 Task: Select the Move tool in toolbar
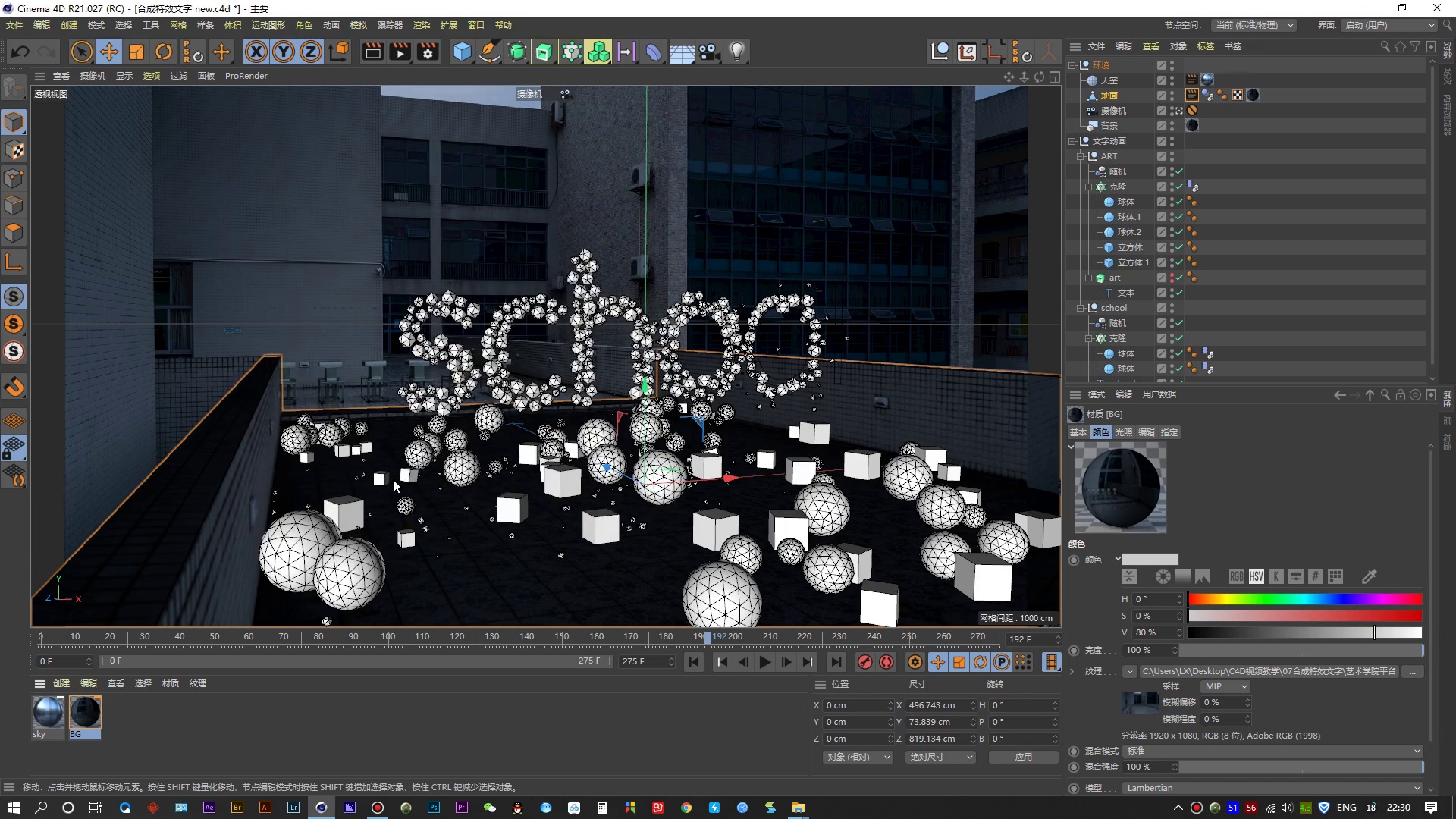[109, 52]
